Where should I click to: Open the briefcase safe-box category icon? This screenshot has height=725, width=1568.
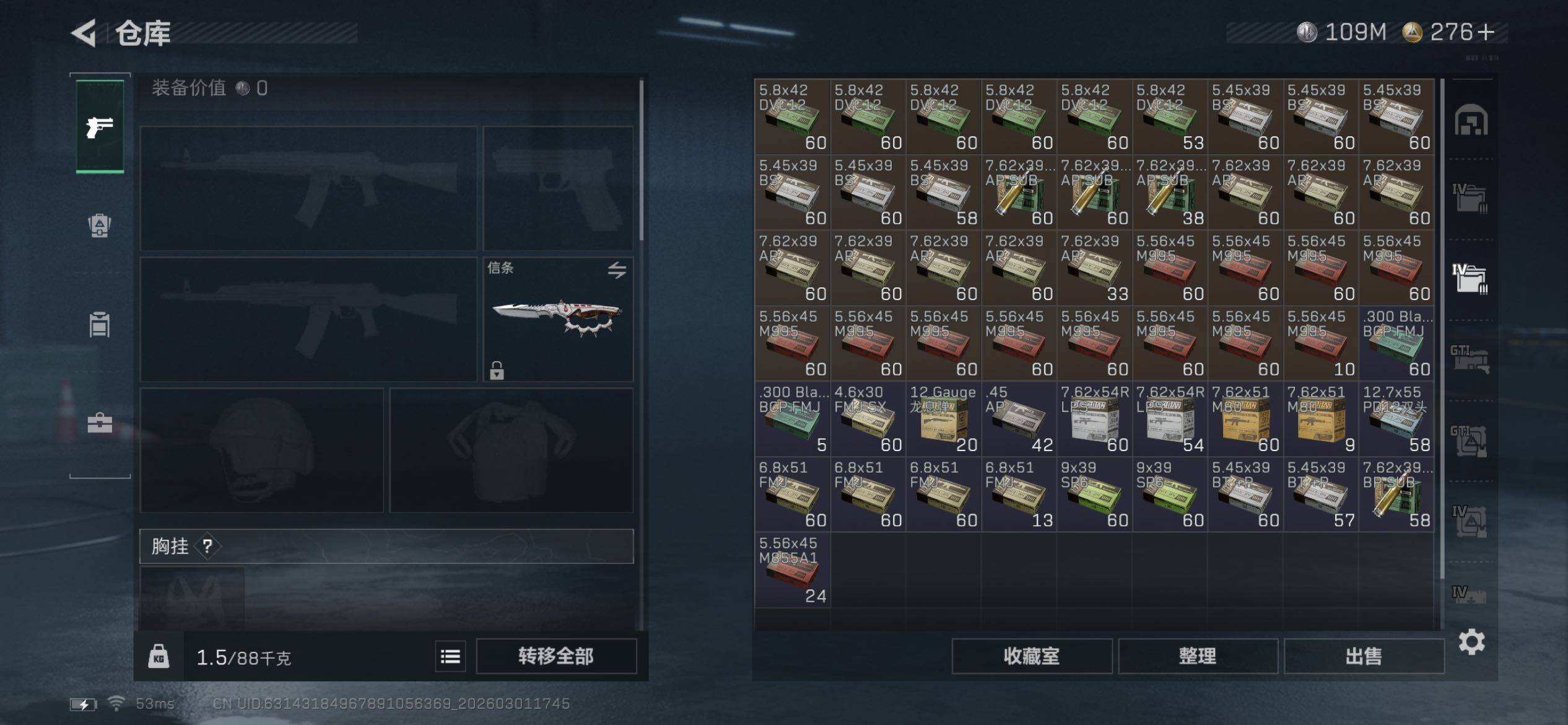pos(100,423)
